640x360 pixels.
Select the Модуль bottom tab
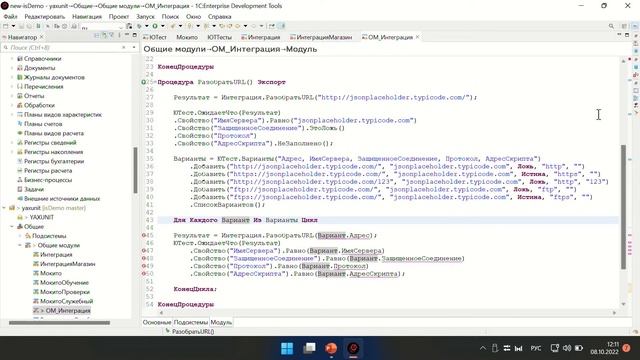tap(221, 322)
